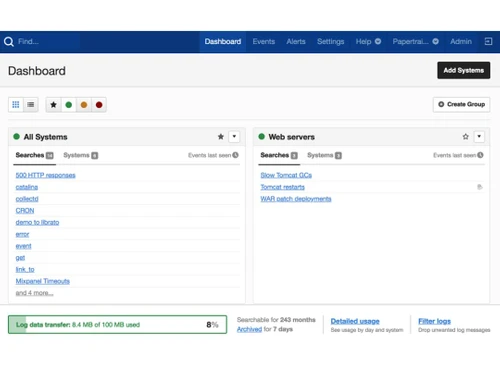Open the Archived link
500x375 pixels.
tap(249, 329)
